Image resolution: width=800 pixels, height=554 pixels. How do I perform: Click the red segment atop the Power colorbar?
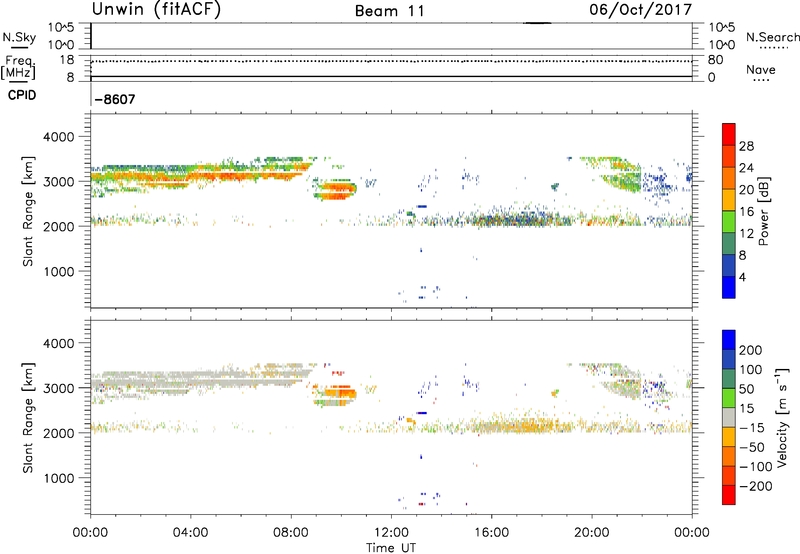click(x=729, y=134)
